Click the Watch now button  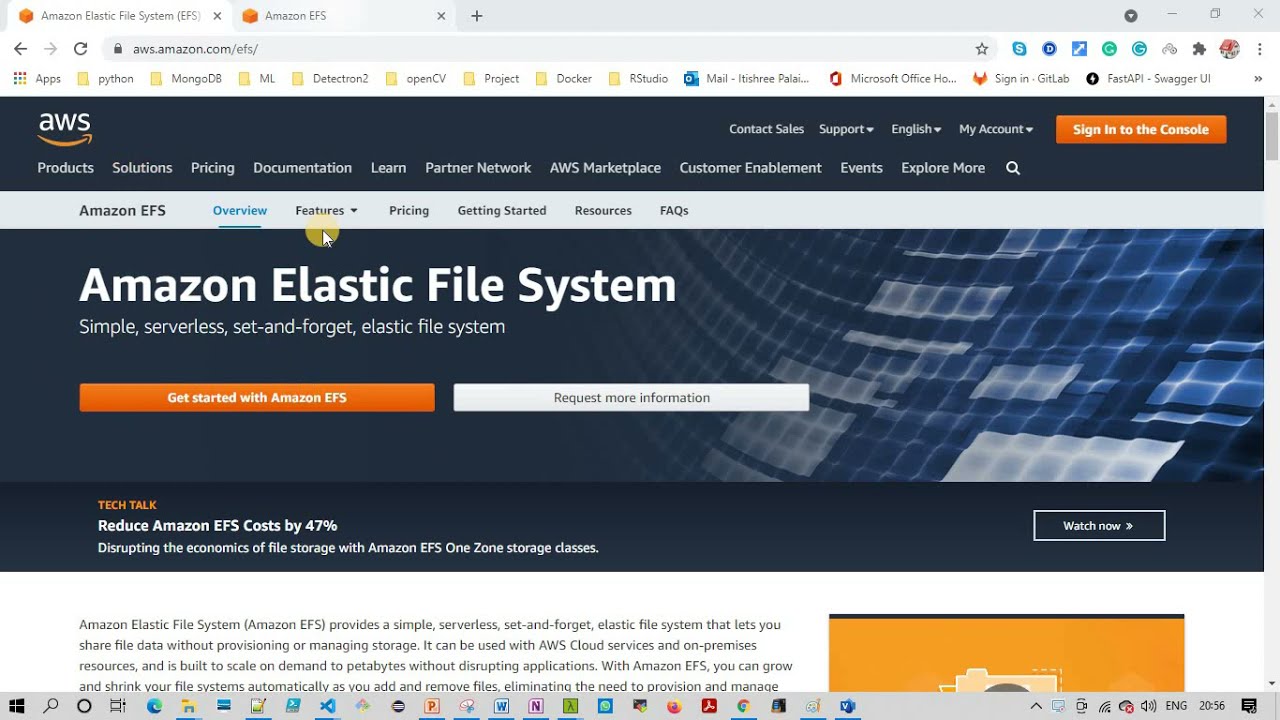1099,525
